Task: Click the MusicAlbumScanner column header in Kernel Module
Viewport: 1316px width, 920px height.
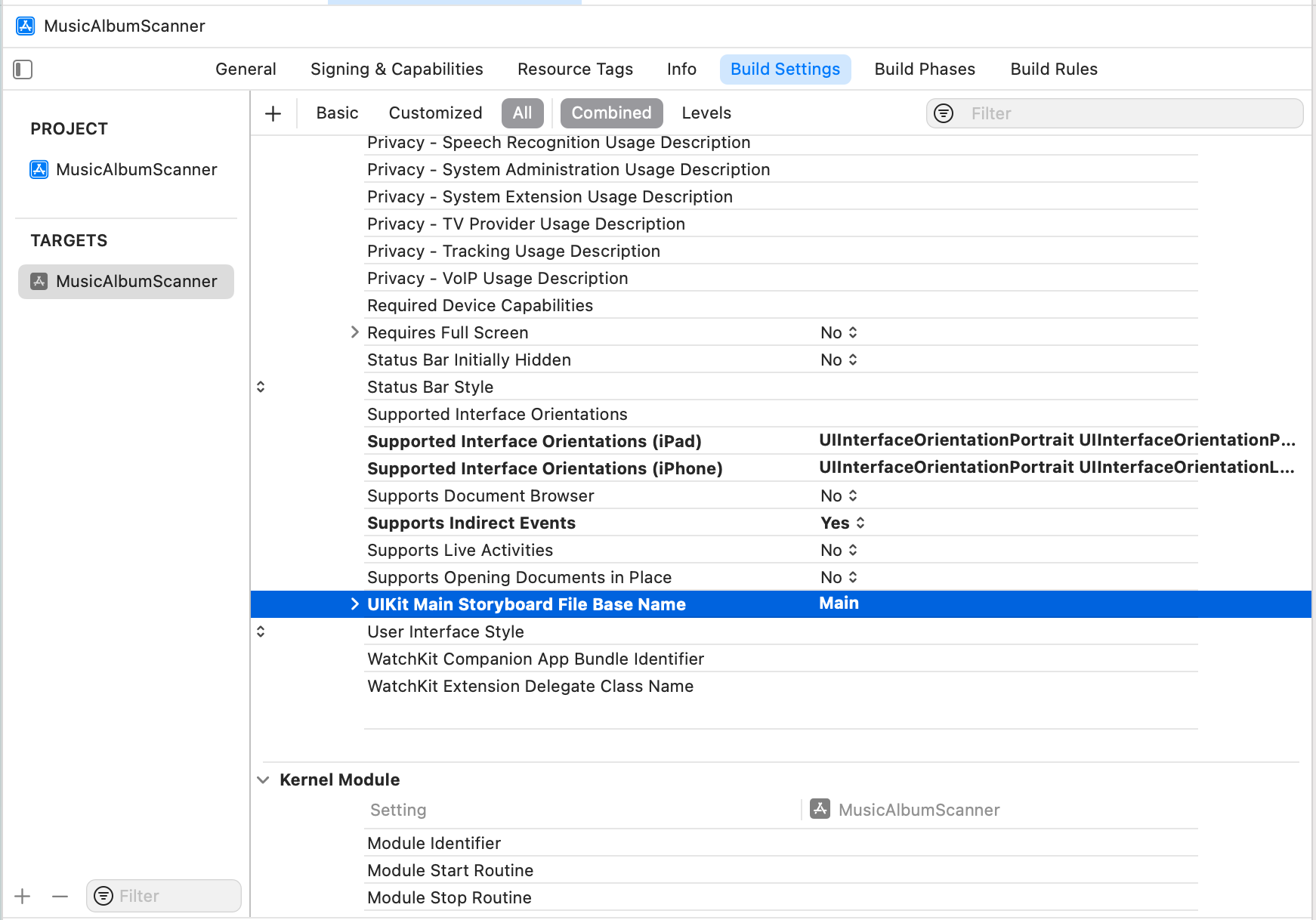Action: [919, 810]
